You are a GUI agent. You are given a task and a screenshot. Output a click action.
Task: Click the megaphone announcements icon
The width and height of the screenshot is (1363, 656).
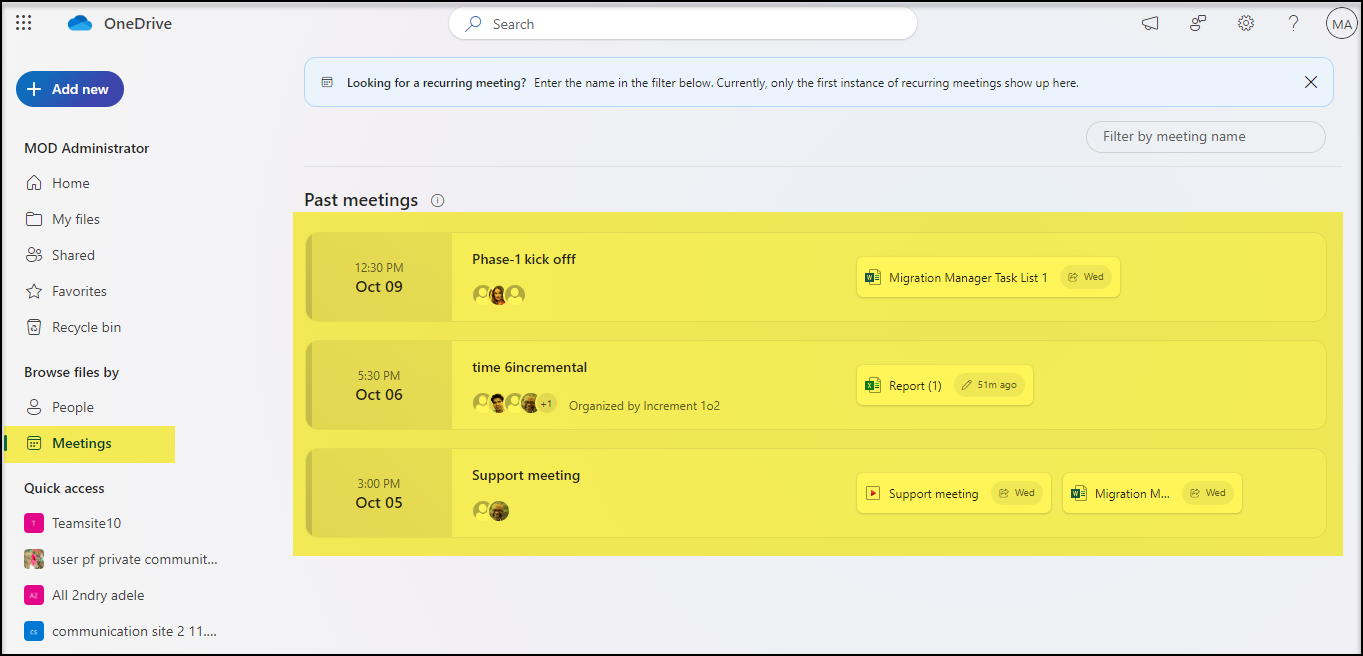pos(1150,23)
